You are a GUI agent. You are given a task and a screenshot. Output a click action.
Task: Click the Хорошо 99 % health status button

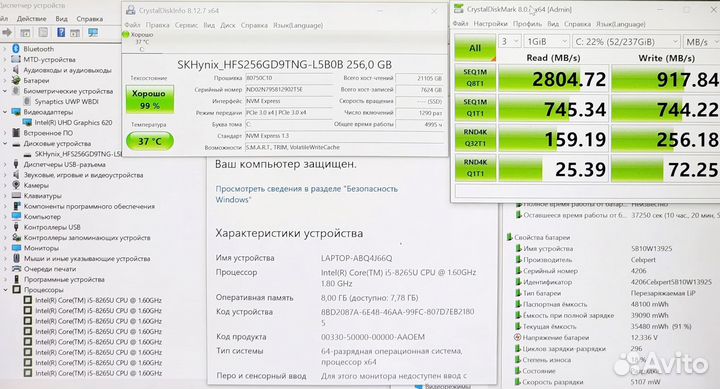150,99
